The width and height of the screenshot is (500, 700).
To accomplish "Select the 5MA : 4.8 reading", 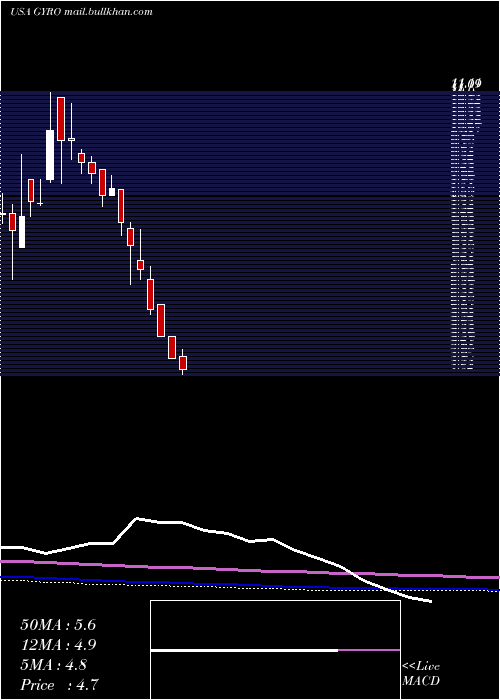I will [x=54, y=665].
